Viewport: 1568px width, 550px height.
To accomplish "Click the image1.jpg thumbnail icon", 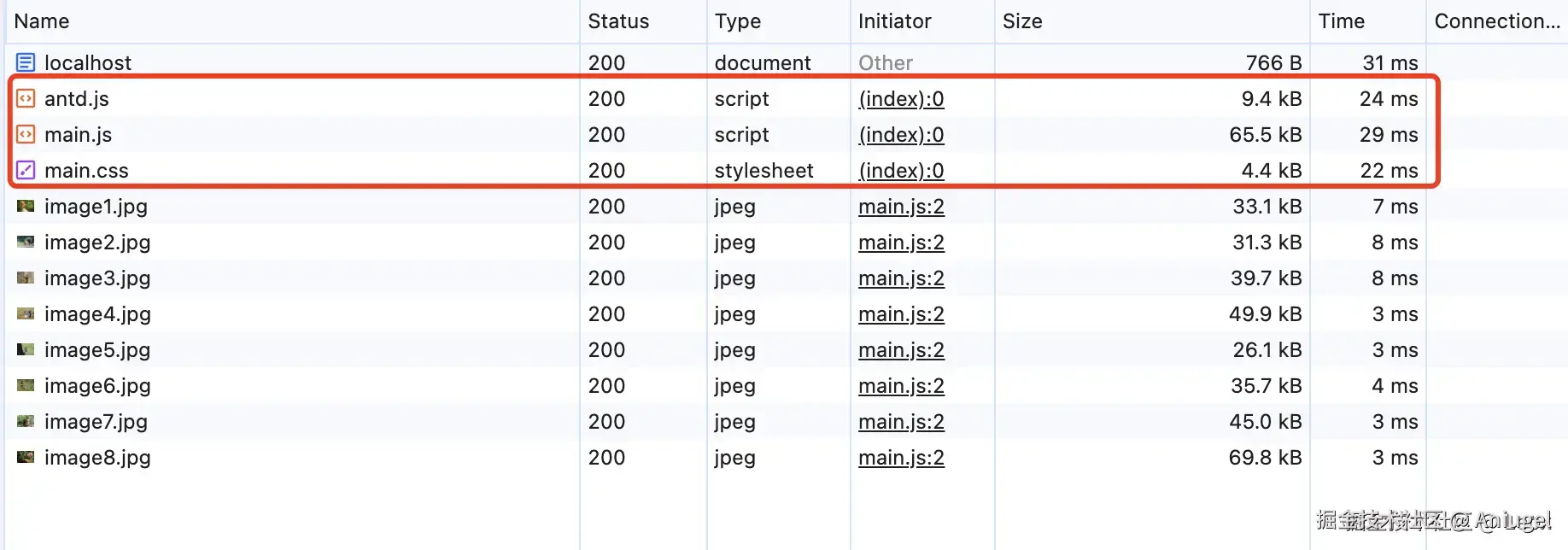I will pyautogui.click(x=26, y=206).
